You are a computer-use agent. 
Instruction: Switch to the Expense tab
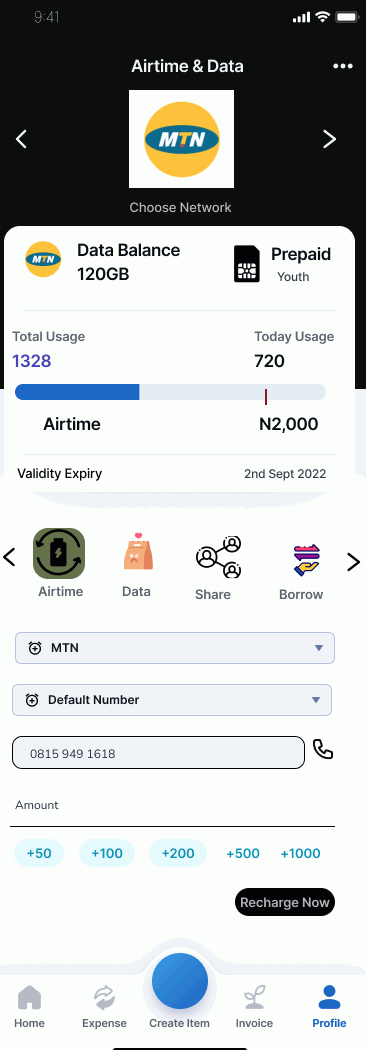[x=104, y=1007]
